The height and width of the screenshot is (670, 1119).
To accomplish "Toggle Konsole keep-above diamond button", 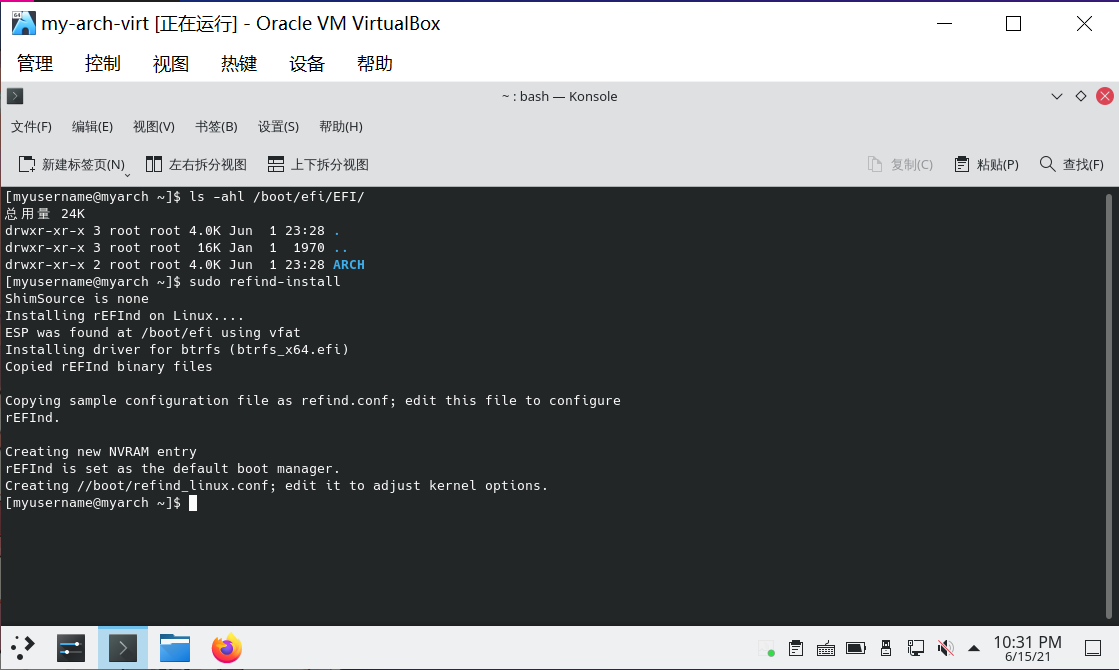I will (x=1080, y=97).
